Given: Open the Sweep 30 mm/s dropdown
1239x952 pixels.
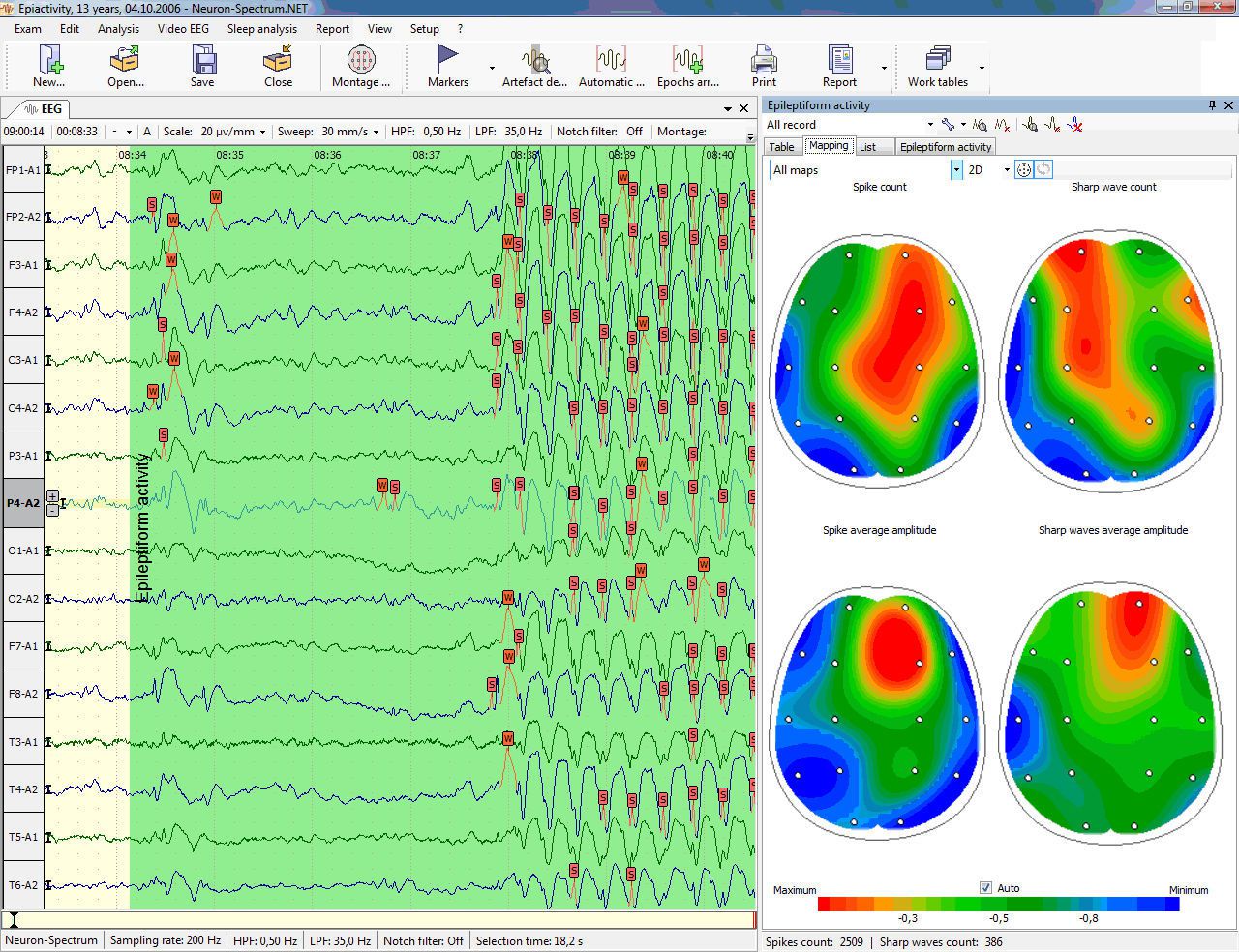Looking at the screenshot, I should (376, 132).
